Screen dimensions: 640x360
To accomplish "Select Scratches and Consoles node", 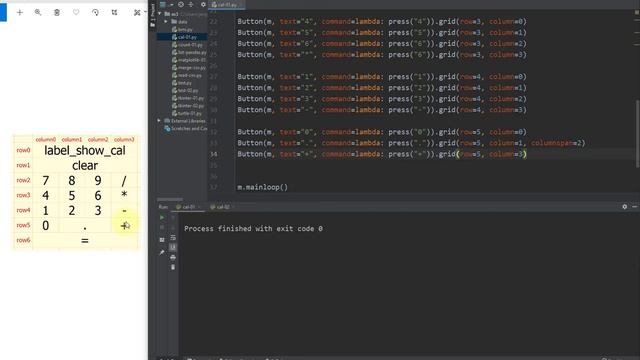I will pos(186,129).
